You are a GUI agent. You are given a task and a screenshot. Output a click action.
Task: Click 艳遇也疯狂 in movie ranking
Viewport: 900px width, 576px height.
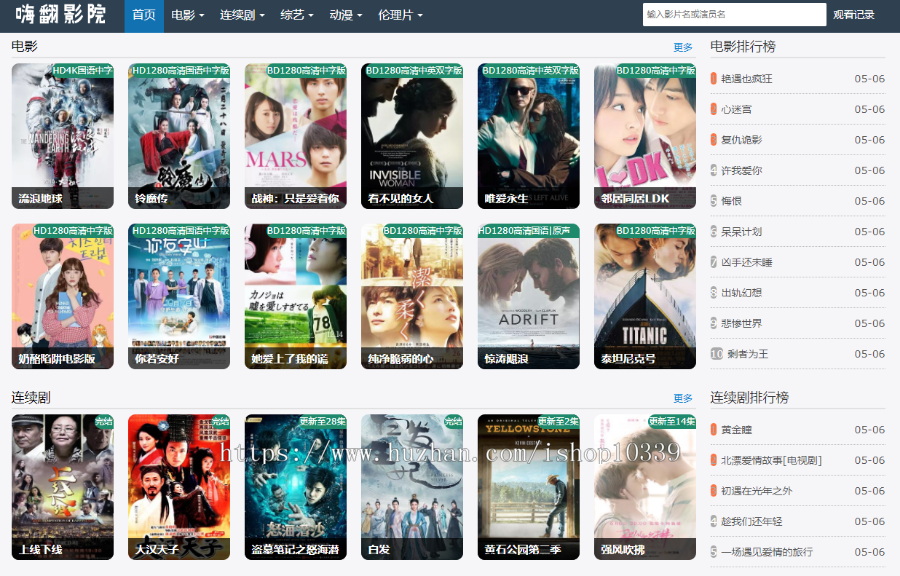(x=747, y=79)
